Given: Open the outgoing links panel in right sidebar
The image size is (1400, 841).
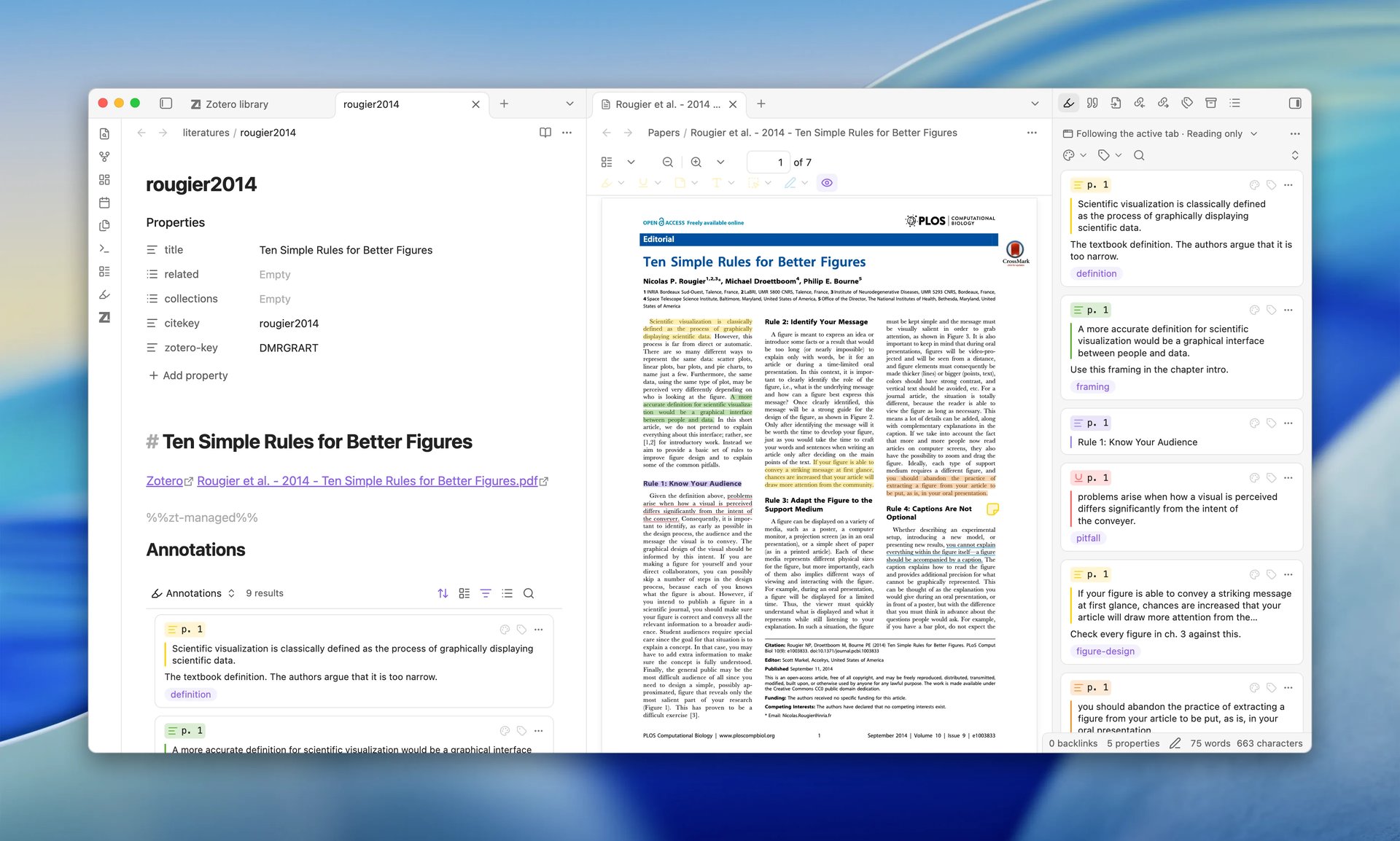Looking at the screenshot, I should [x=1163, y=103].
